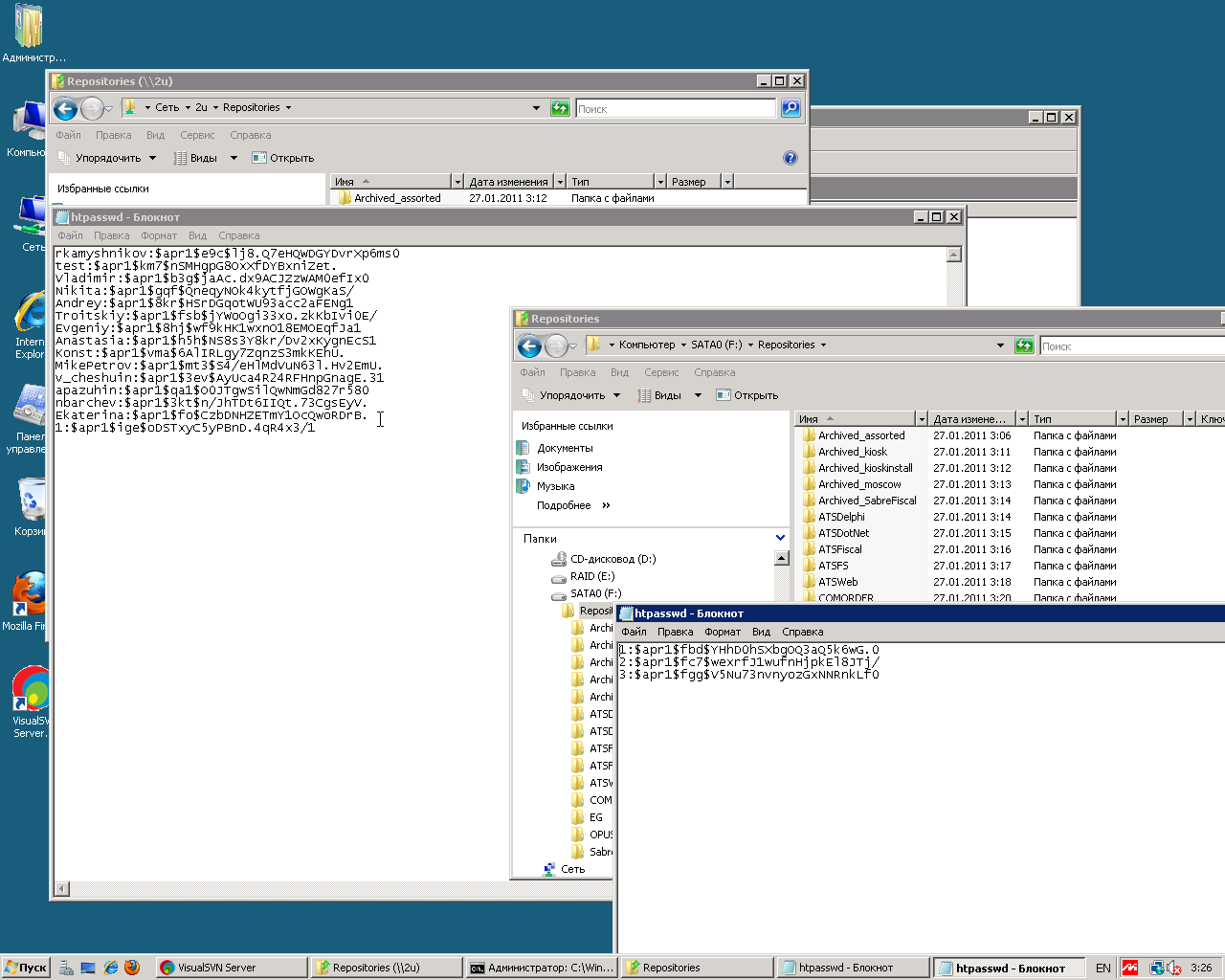This screenshot has width=1225, height=980.
Task: Open the Виды arrow in Repositories (\\2u)
Action: pyautogui.click(x=234, y=158)
